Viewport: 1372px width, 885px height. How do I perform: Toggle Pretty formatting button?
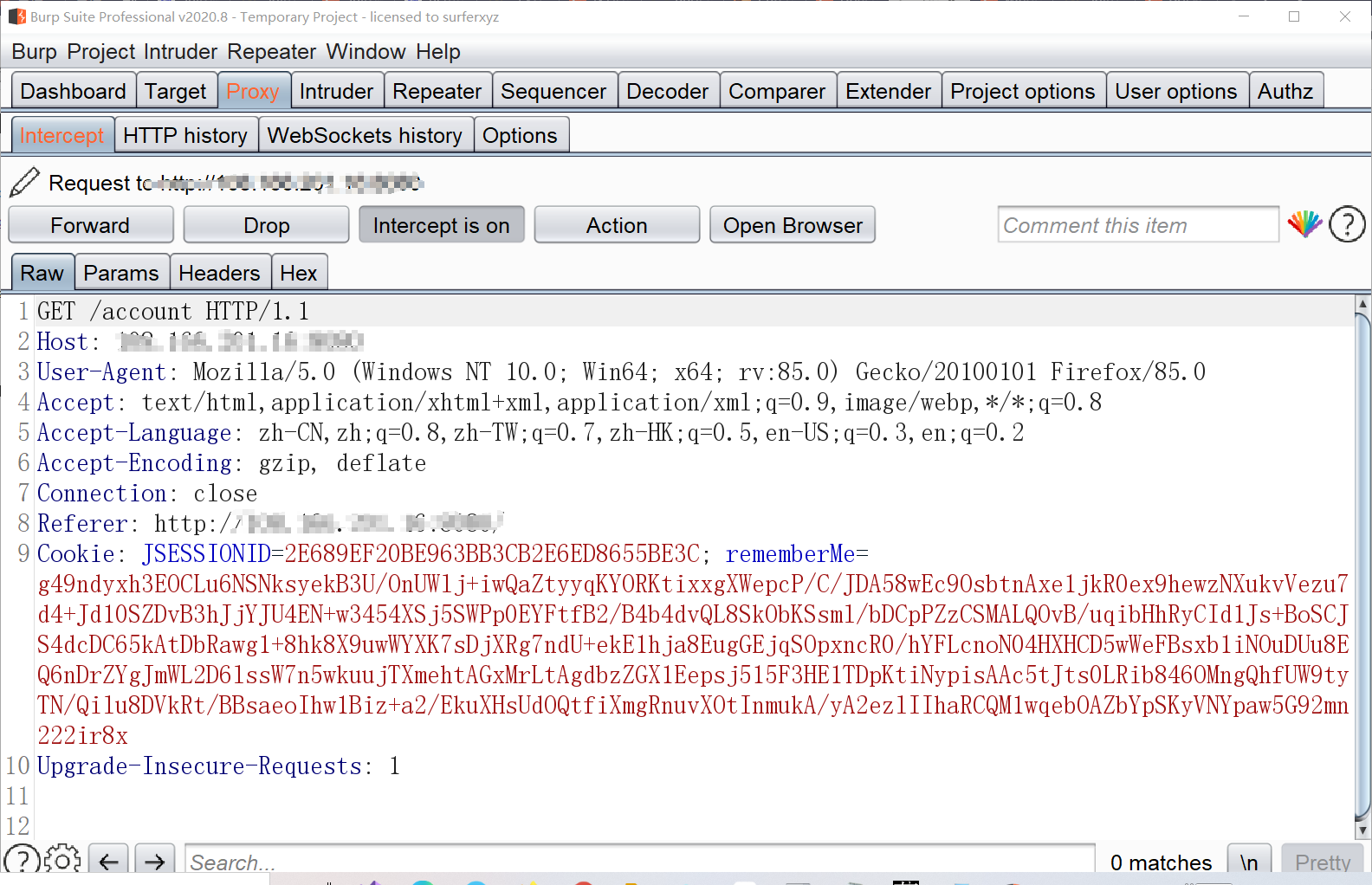click(x=1323, y=862)
